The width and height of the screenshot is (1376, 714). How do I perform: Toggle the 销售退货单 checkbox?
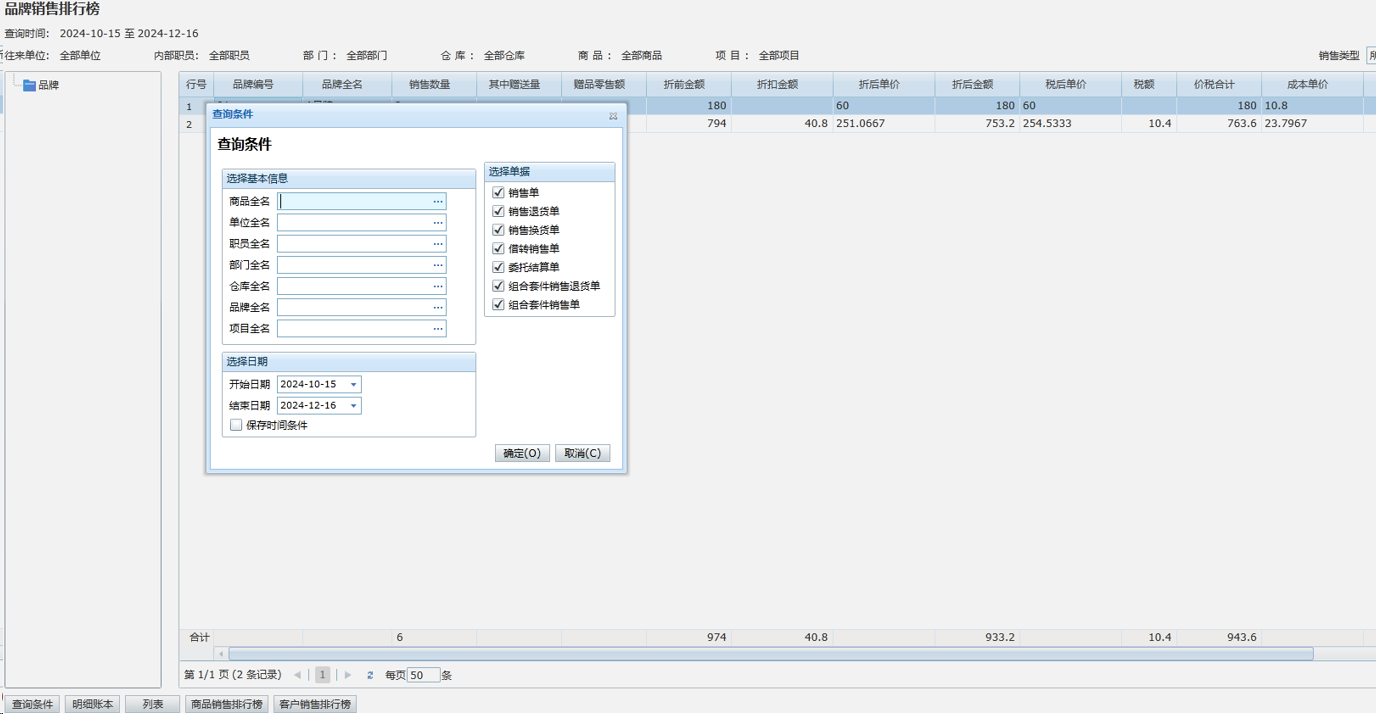[x=498, y=212]
